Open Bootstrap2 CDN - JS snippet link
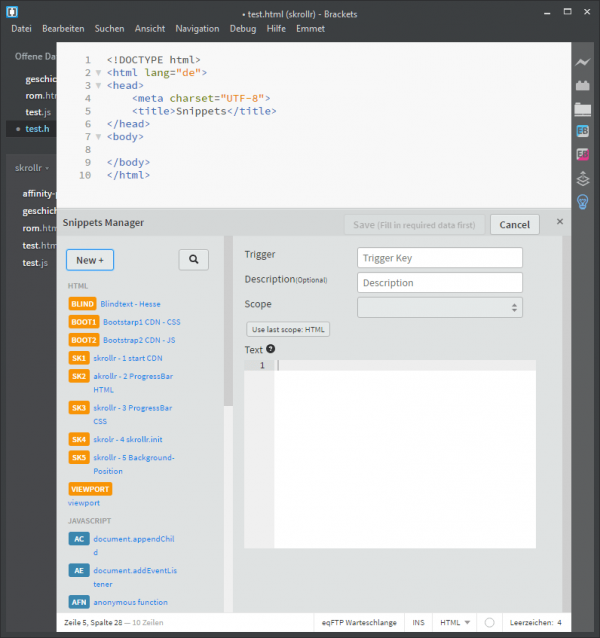Screen dimensions: 600x638 139,340
